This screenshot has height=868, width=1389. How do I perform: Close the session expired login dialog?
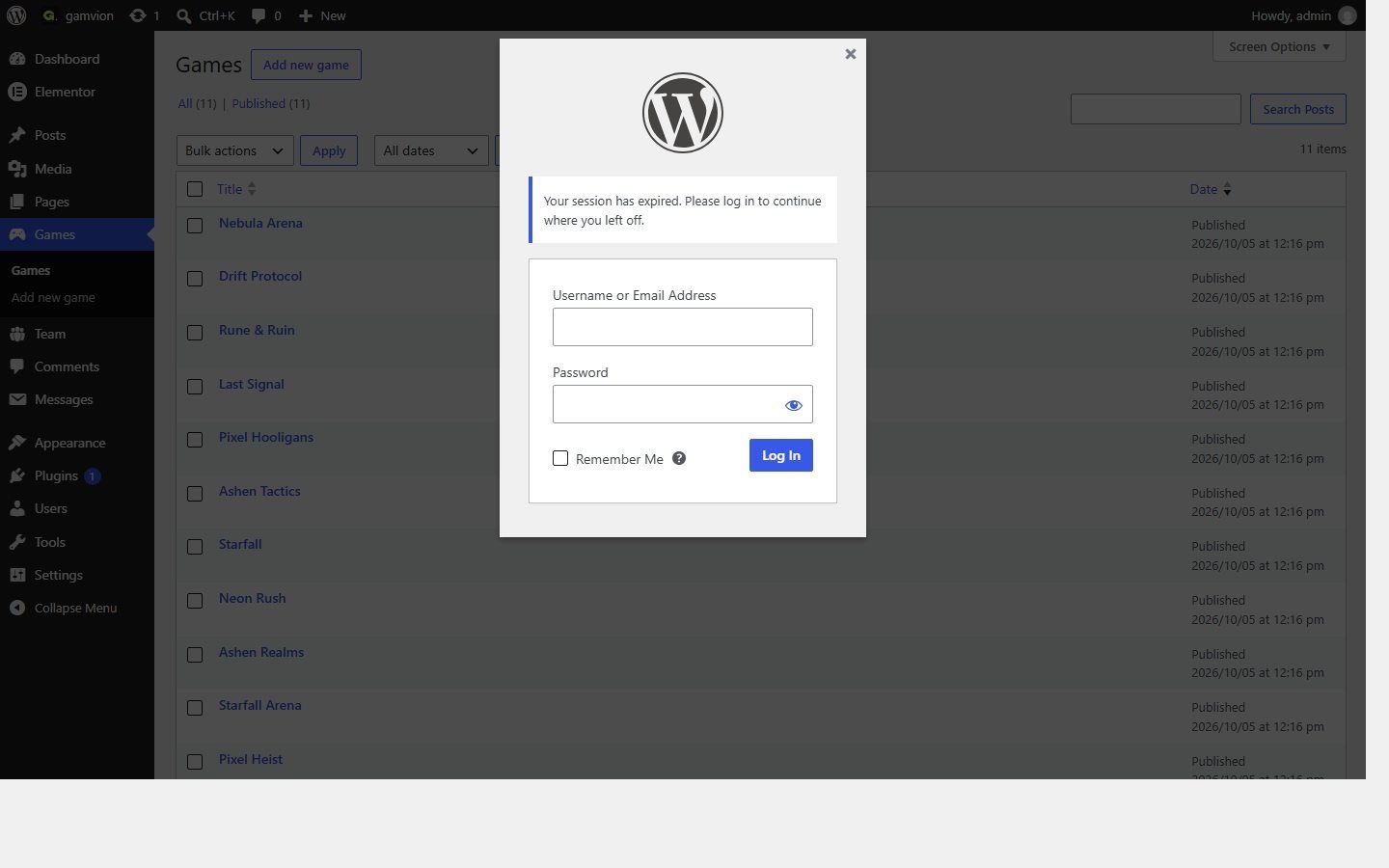[x=851, y=54]
